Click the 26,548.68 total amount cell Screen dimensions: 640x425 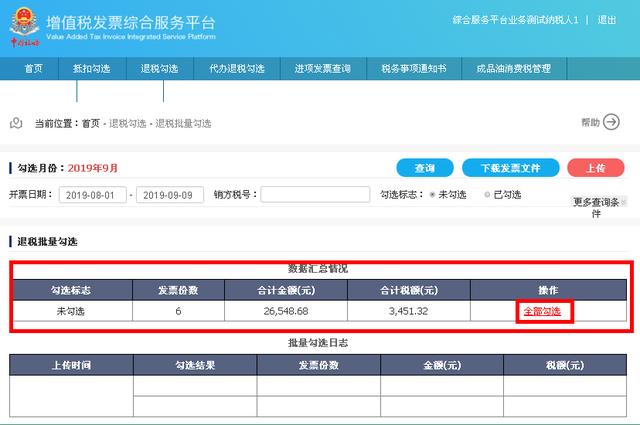click(286, 311)
